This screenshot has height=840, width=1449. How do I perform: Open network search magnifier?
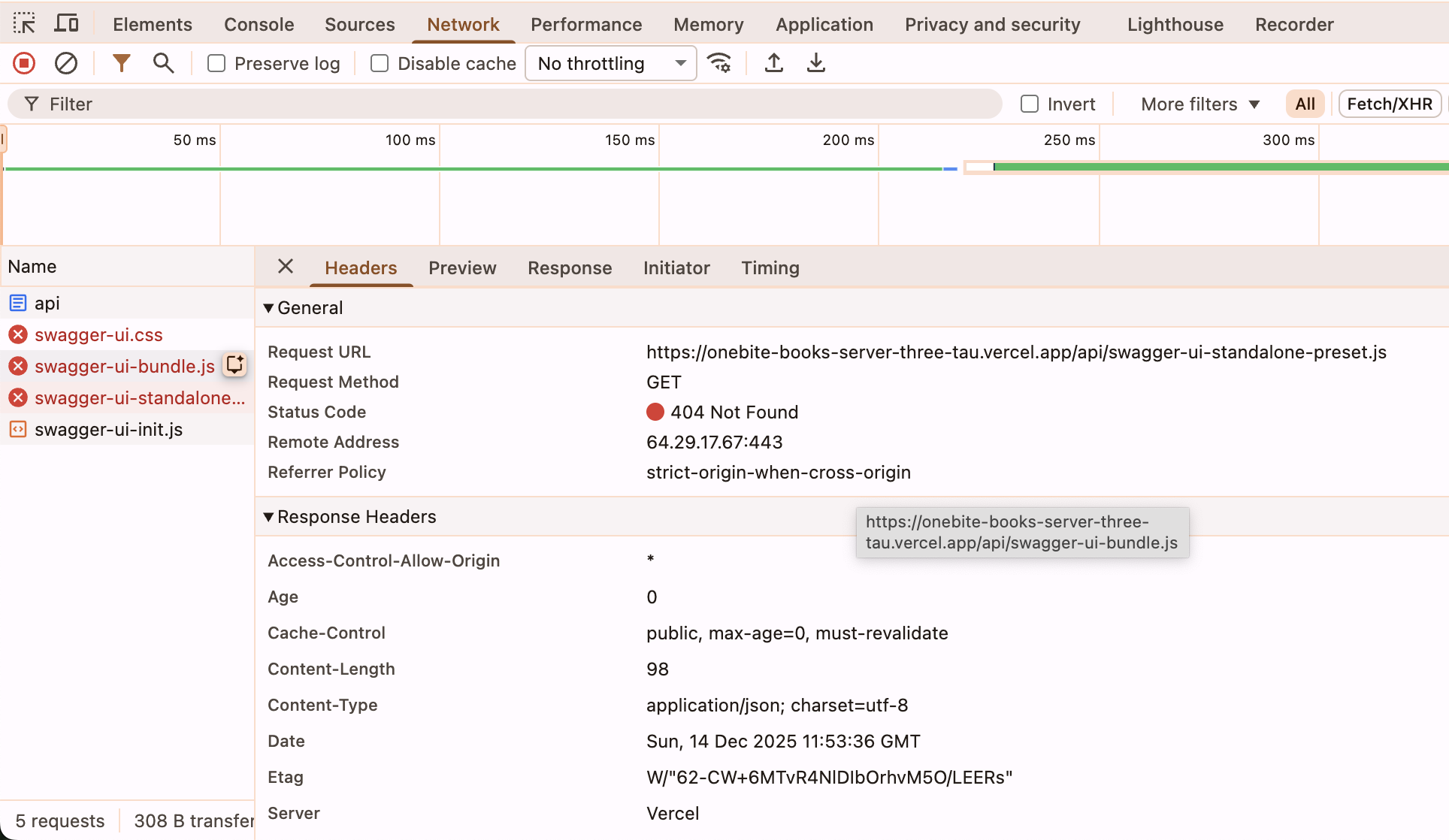click(163, 64)
